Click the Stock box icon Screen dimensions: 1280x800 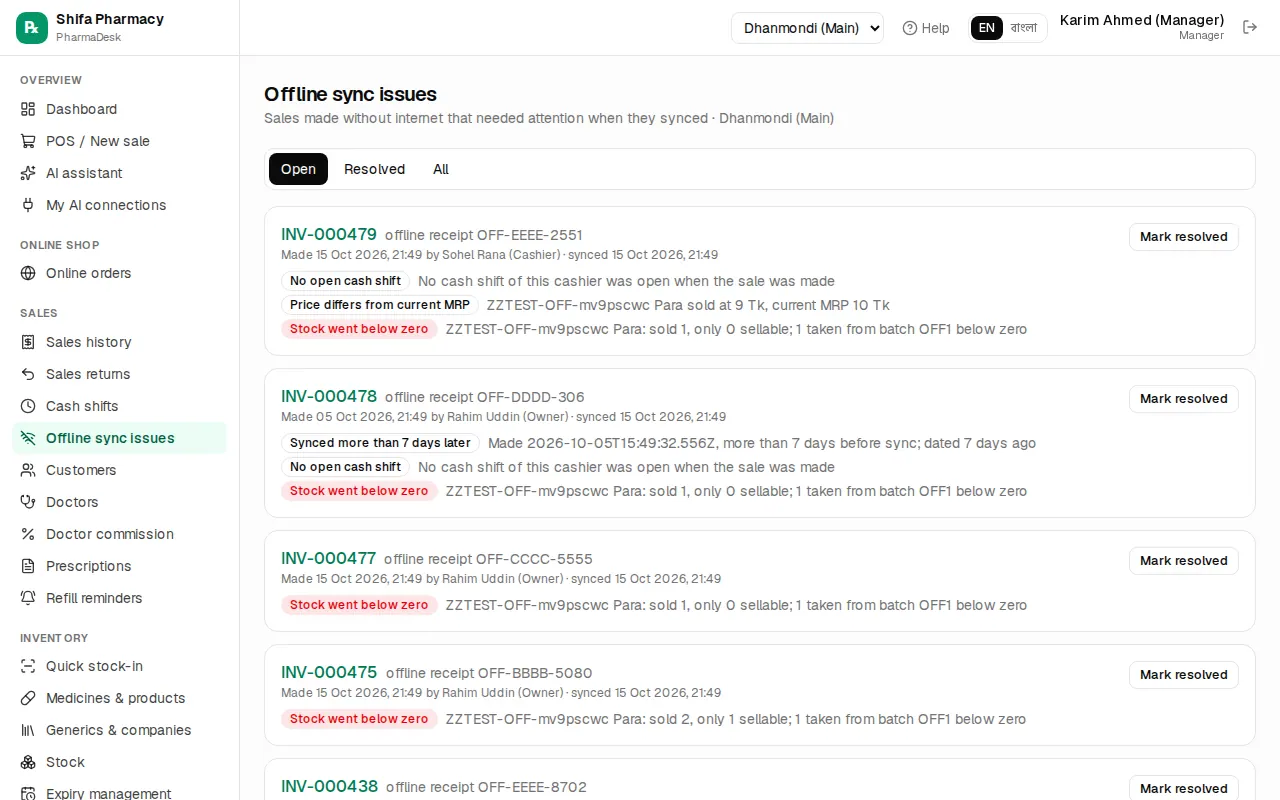coord(28,762)
